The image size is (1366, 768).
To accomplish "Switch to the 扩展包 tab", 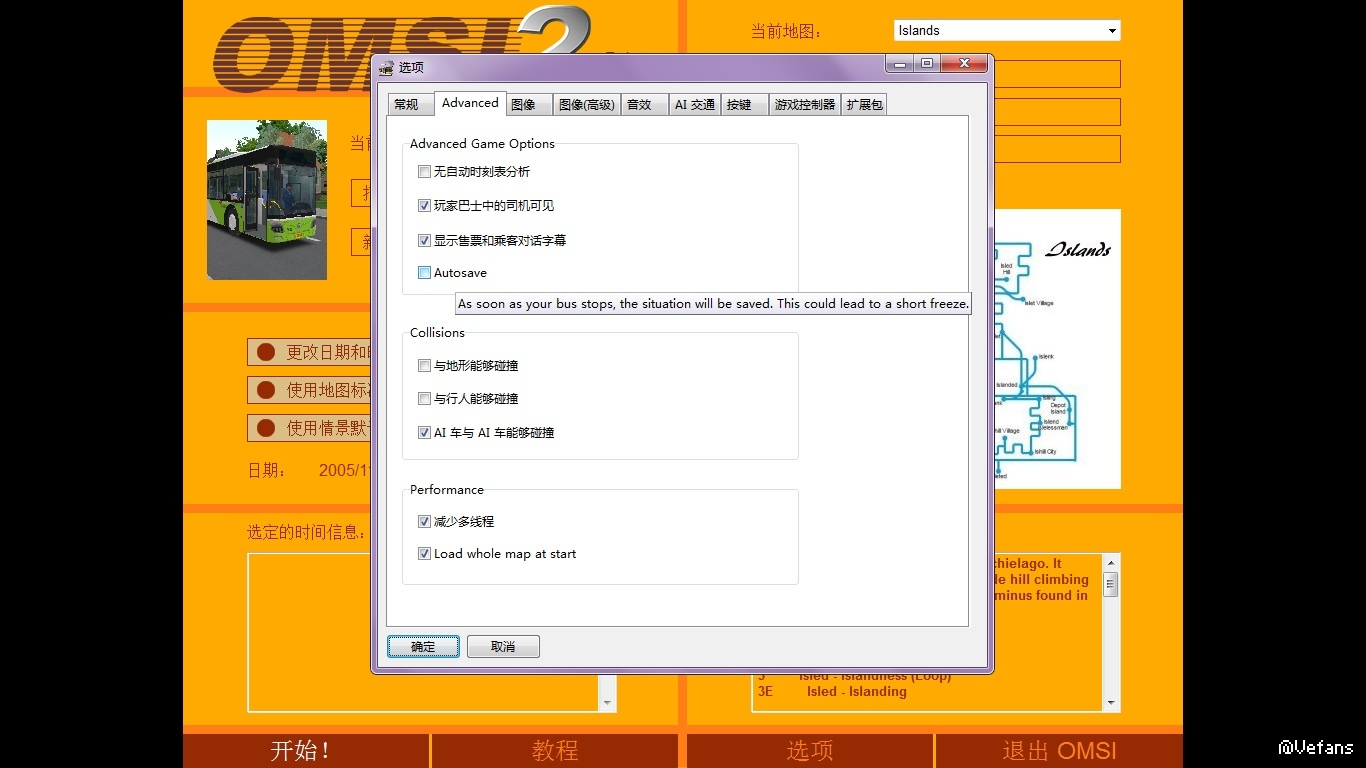I will click(864, 105).
